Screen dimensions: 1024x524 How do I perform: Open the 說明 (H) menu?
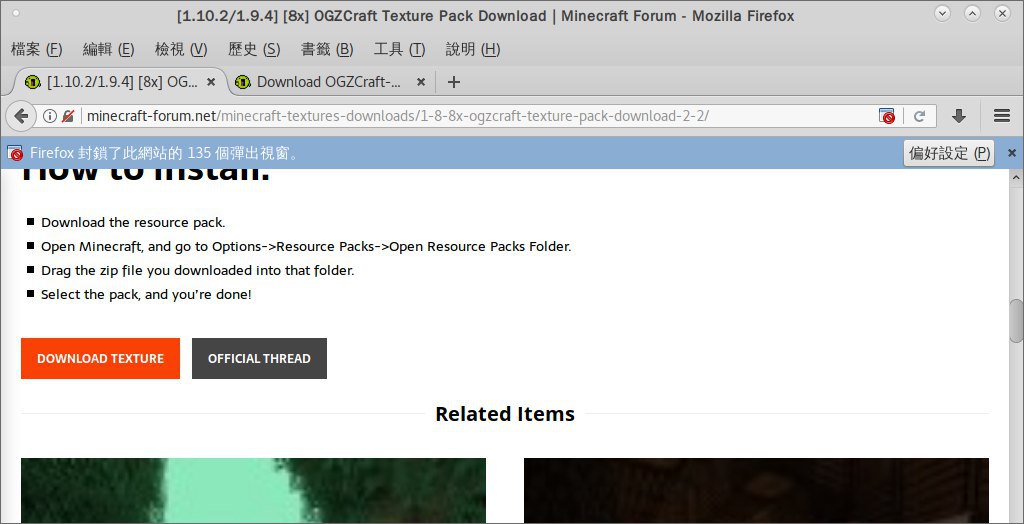click(x=472, y=49)
